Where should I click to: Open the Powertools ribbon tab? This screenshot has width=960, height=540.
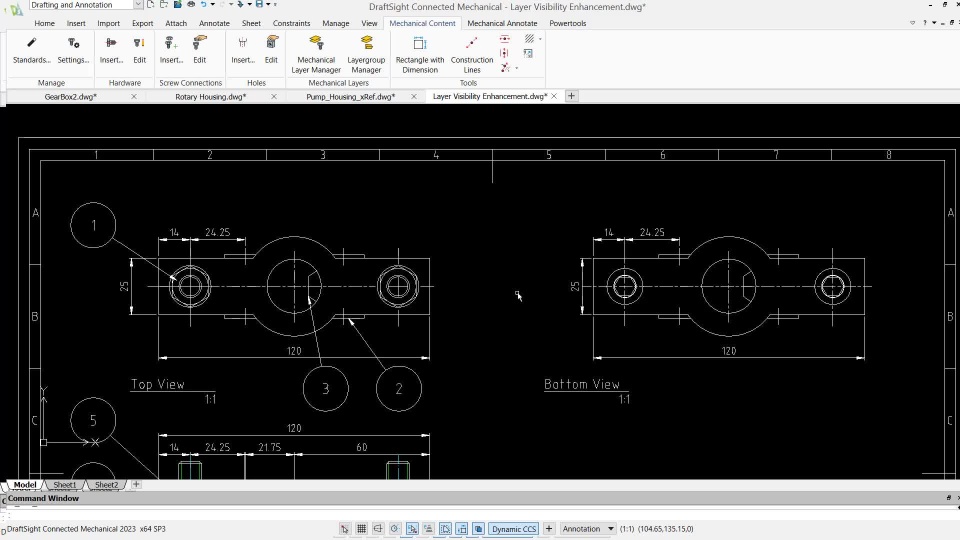click(568, 23)
